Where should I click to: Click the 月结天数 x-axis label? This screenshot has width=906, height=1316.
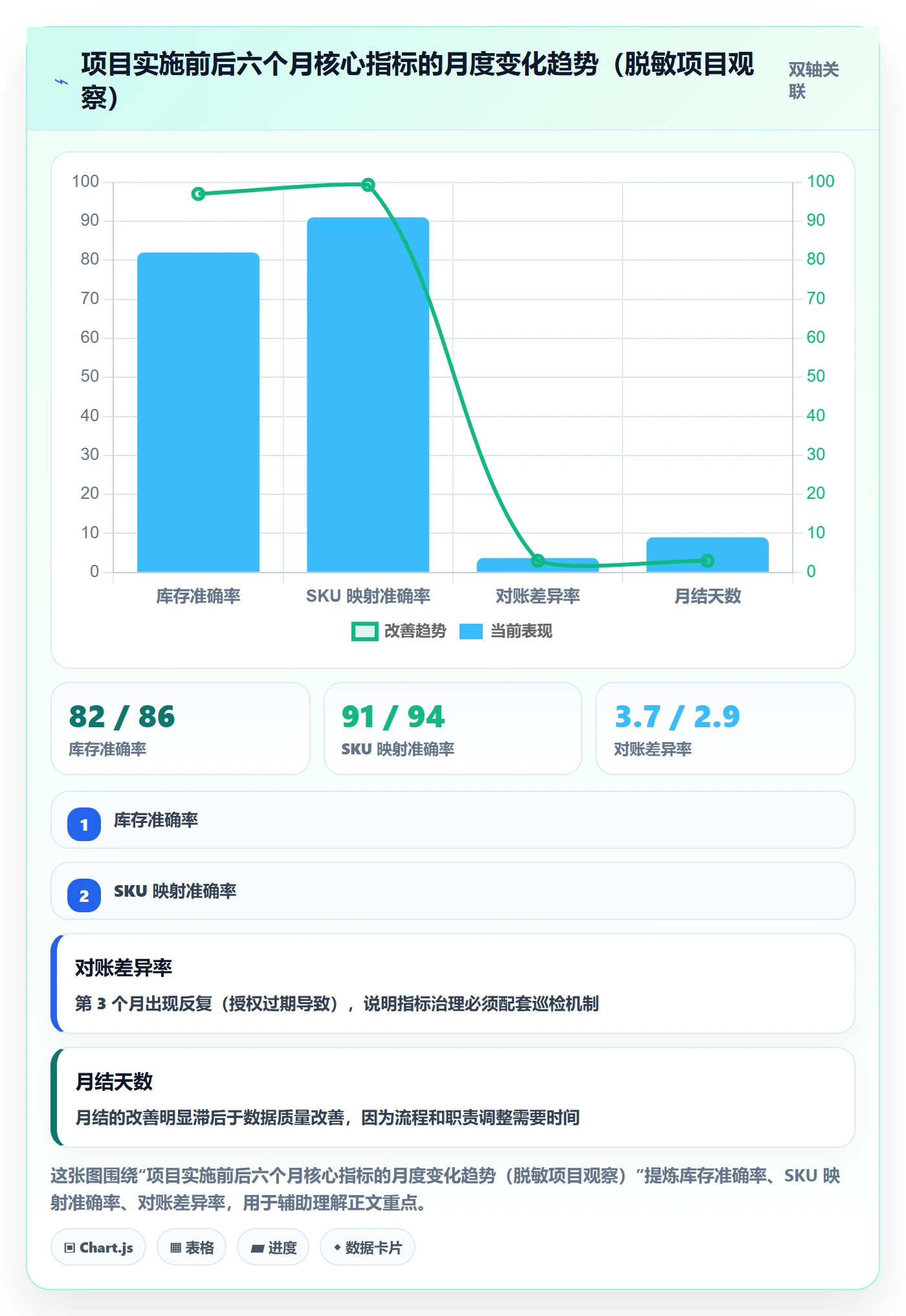point(707,596)
